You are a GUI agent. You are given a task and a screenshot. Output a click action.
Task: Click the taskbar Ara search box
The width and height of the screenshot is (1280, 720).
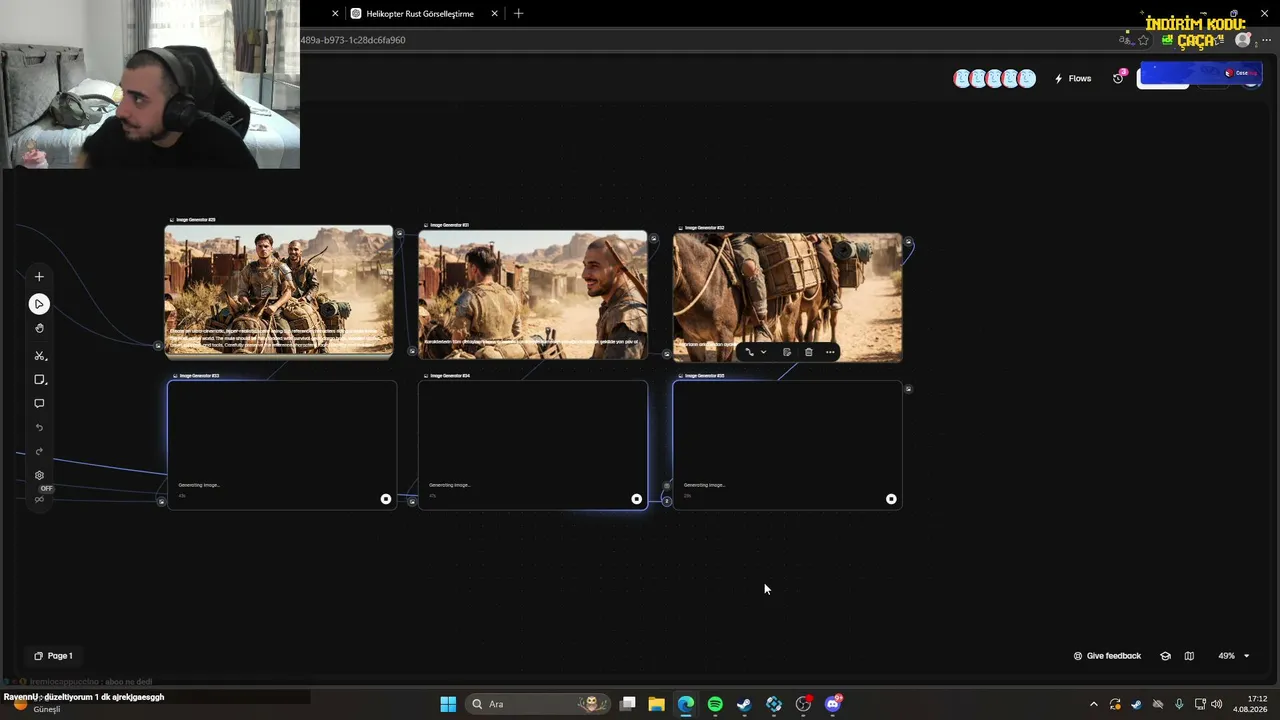point(539,704)
